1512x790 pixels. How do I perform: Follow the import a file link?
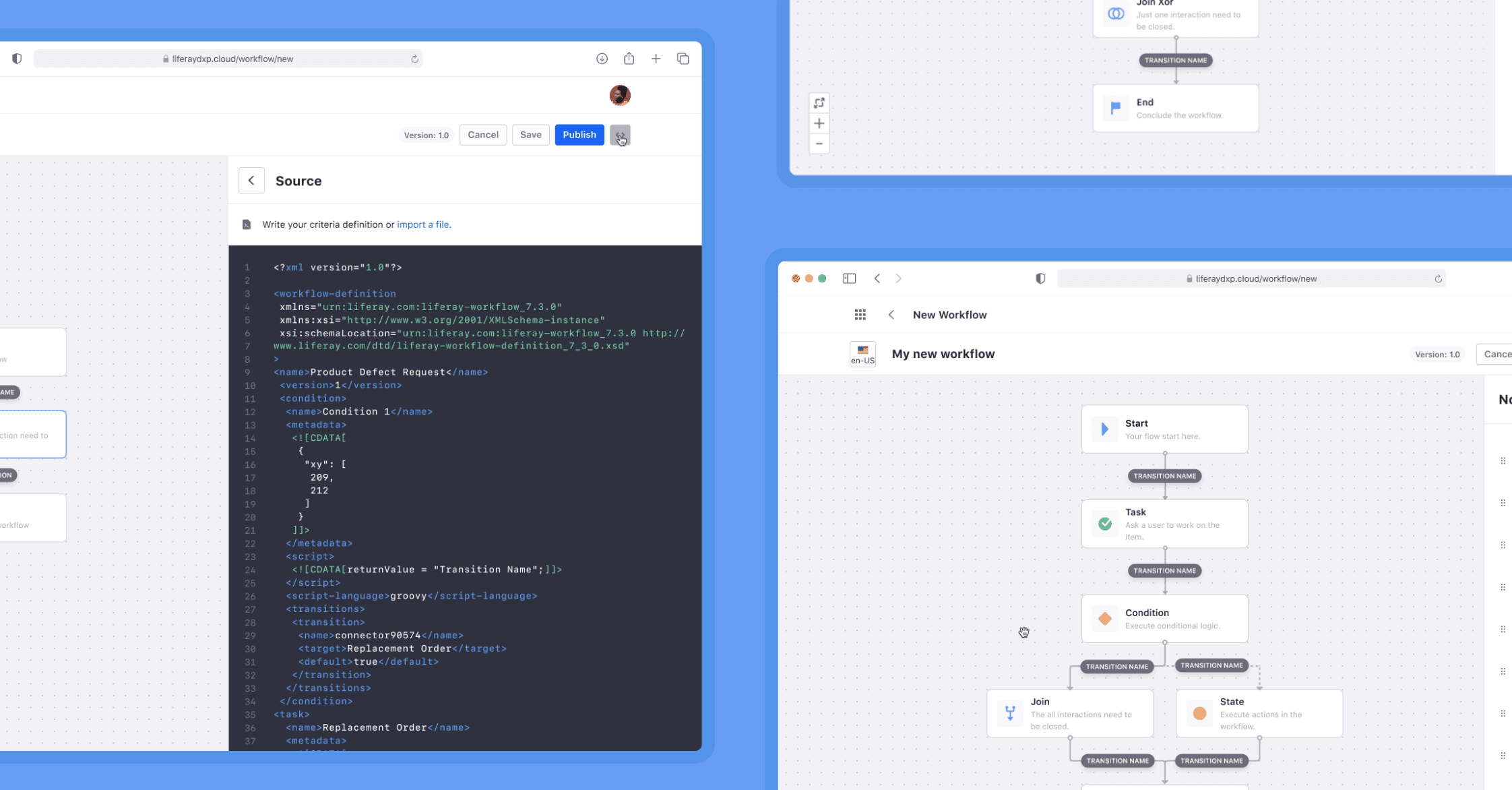[x=422, y=224]
